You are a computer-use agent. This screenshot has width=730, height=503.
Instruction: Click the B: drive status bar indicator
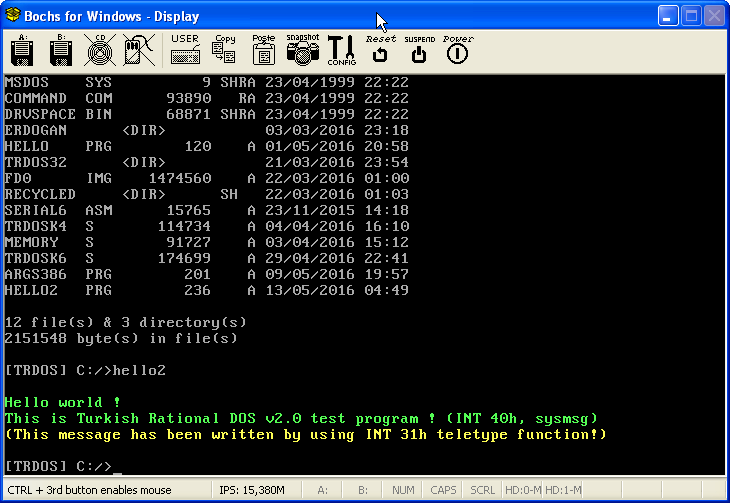363,490
